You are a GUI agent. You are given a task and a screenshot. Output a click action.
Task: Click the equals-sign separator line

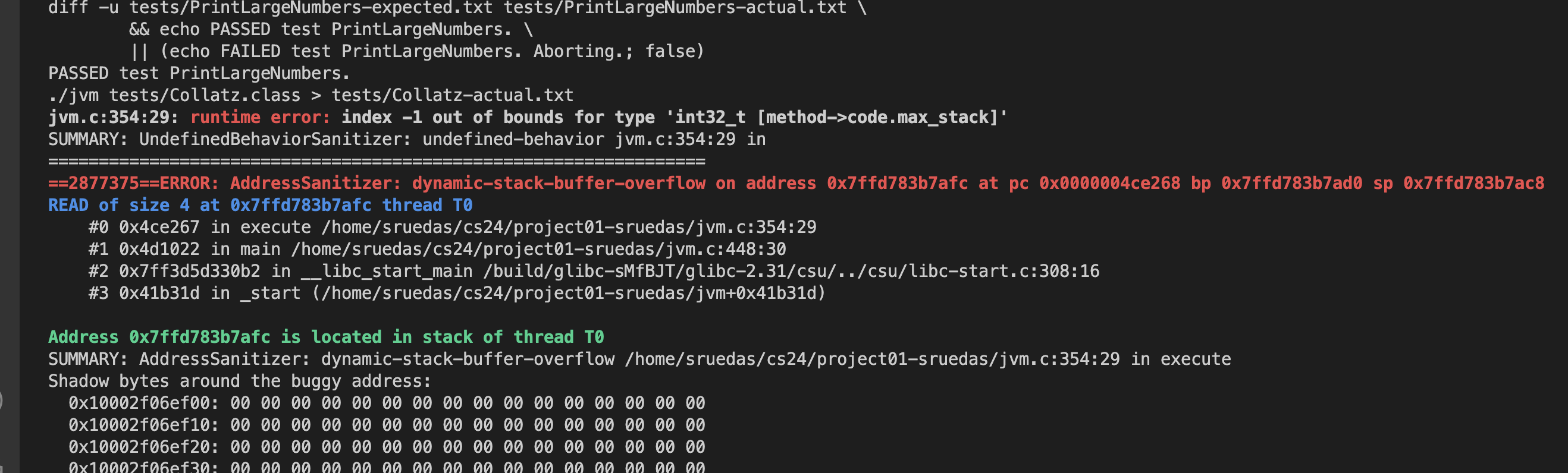coord(376,162)
